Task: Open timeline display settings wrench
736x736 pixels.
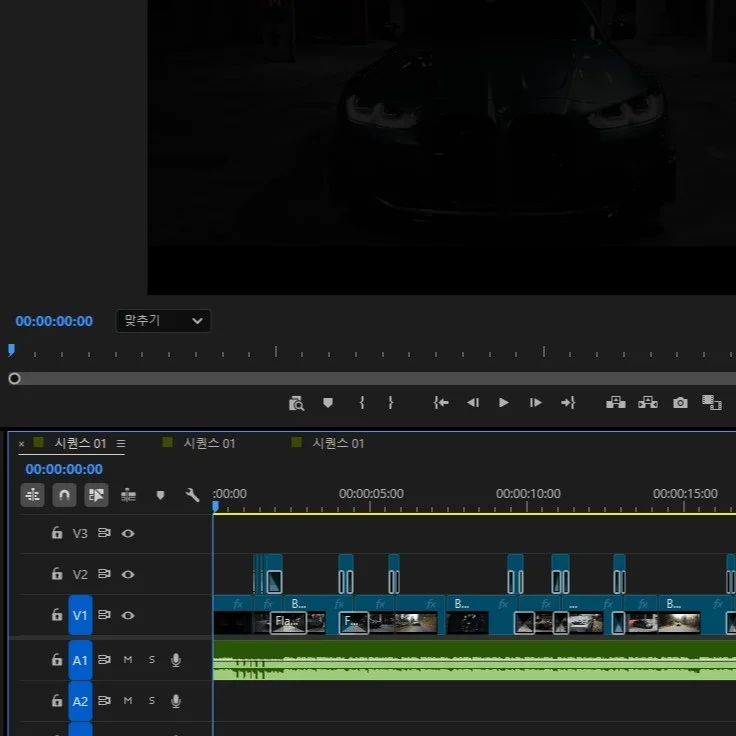Action: tap(192, 495)
